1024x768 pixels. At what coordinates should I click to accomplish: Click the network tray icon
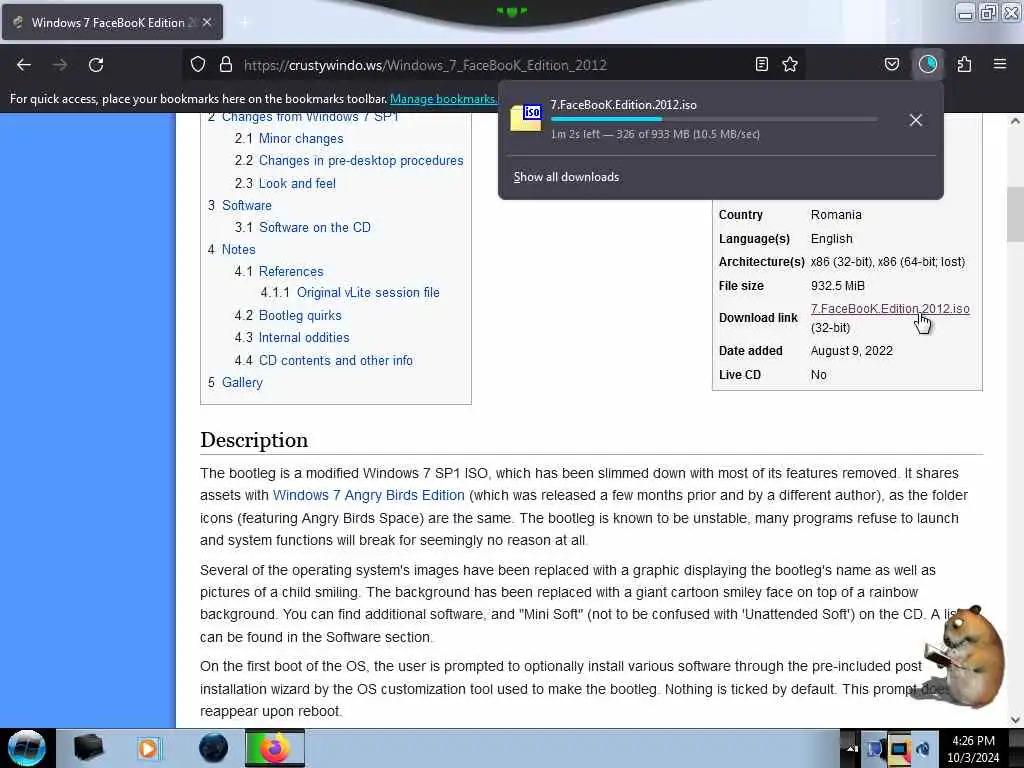[874, 749]
